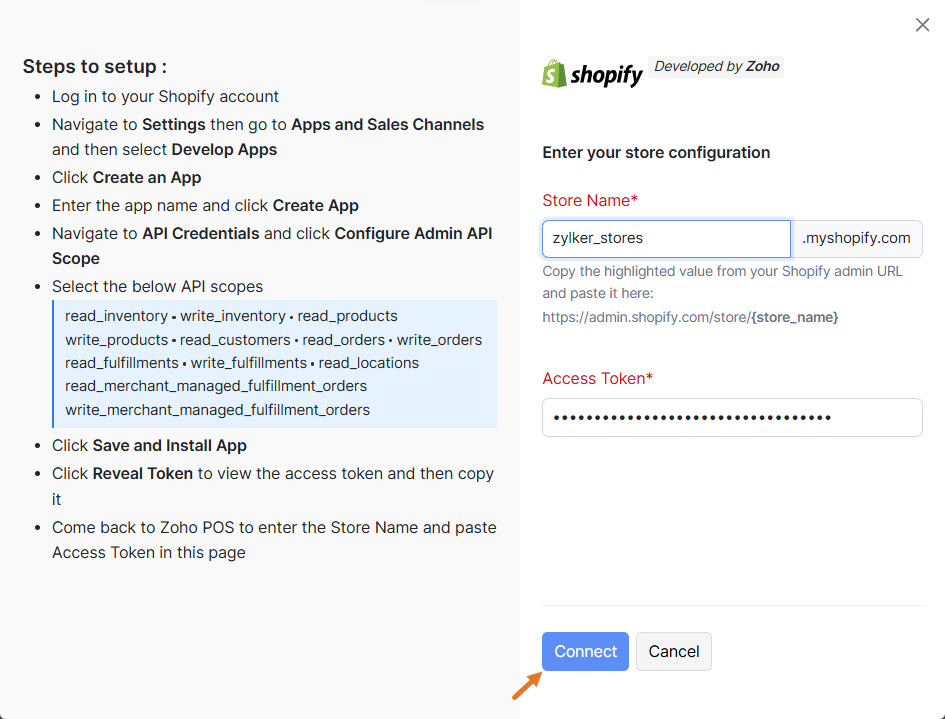Click the Configure Admin API Scope text
The width and height of the screenshot is (945, 719).
(x=413, y=233)
